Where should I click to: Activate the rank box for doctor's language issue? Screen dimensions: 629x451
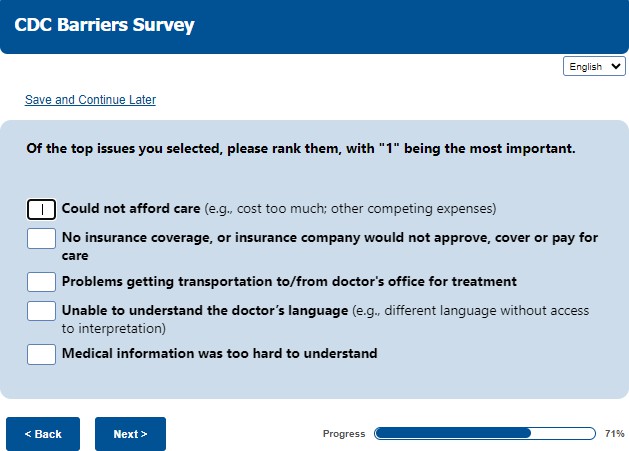(x=41, y=311)
